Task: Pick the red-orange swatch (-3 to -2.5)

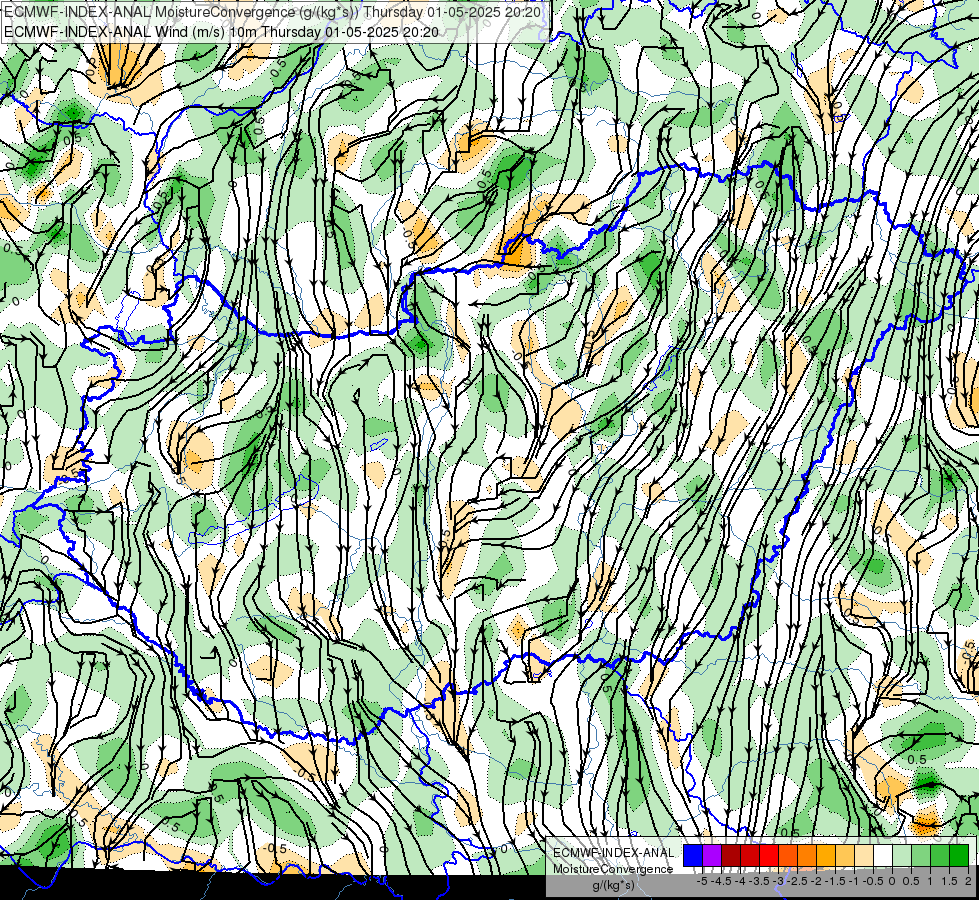Action: (788, 855)
